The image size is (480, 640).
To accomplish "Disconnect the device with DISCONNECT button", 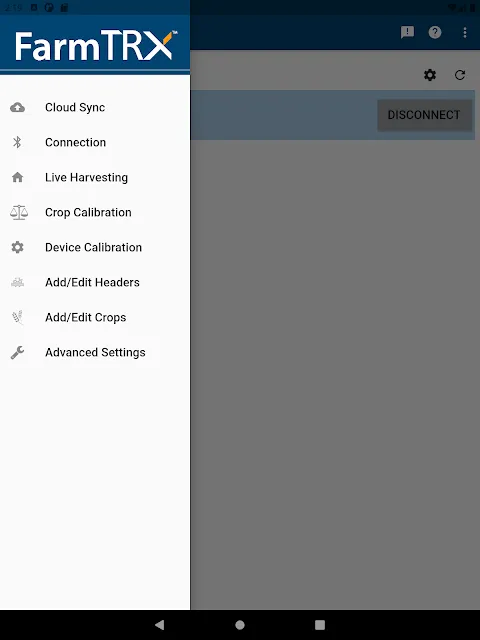I will [x=424, y=115].
